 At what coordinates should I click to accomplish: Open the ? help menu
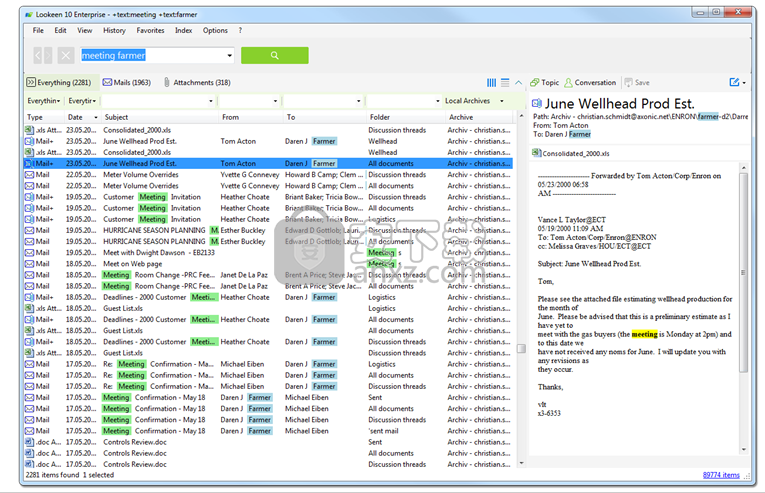click(240, 30)
